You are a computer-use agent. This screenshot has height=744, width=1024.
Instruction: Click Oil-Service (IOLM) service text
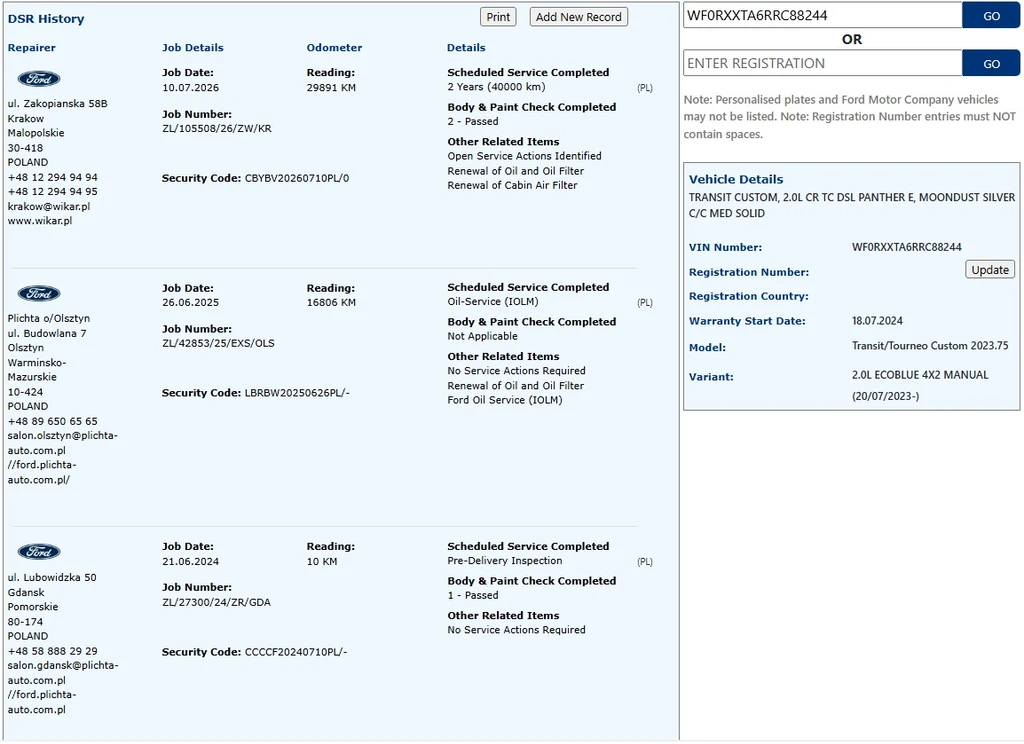click(493, 302)
